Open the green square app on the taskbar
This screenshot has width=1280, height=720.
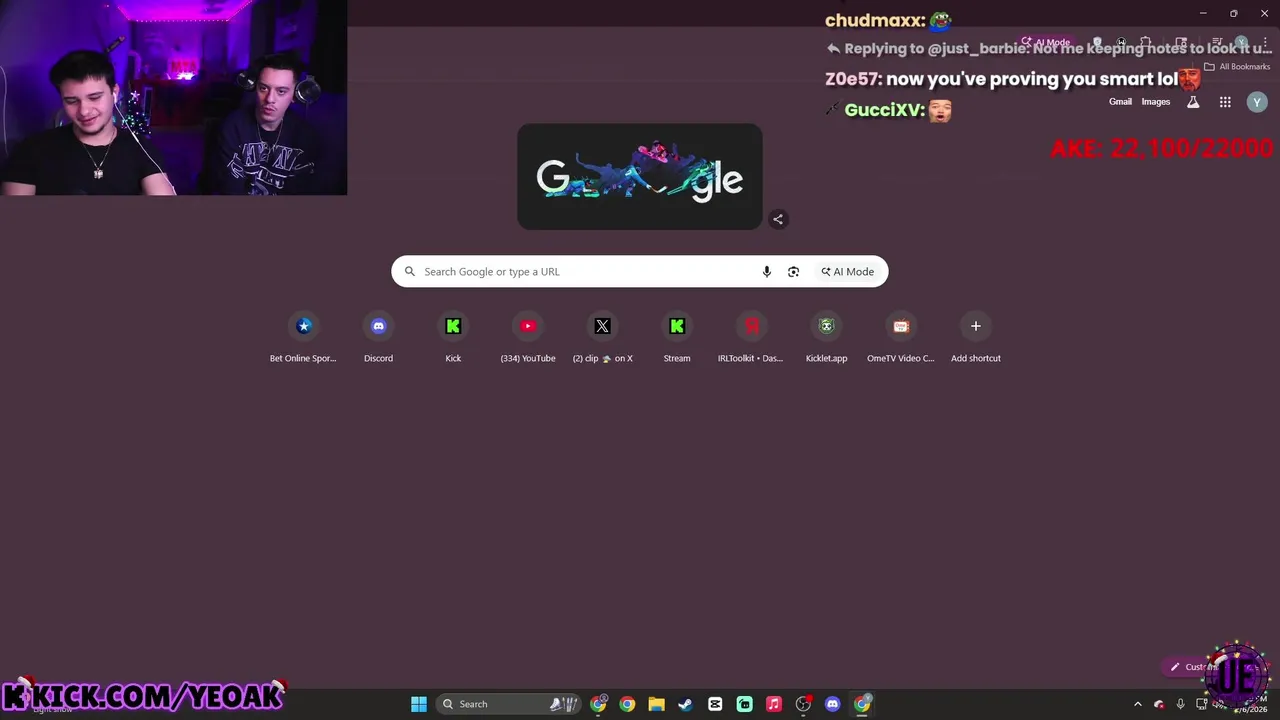745,704
